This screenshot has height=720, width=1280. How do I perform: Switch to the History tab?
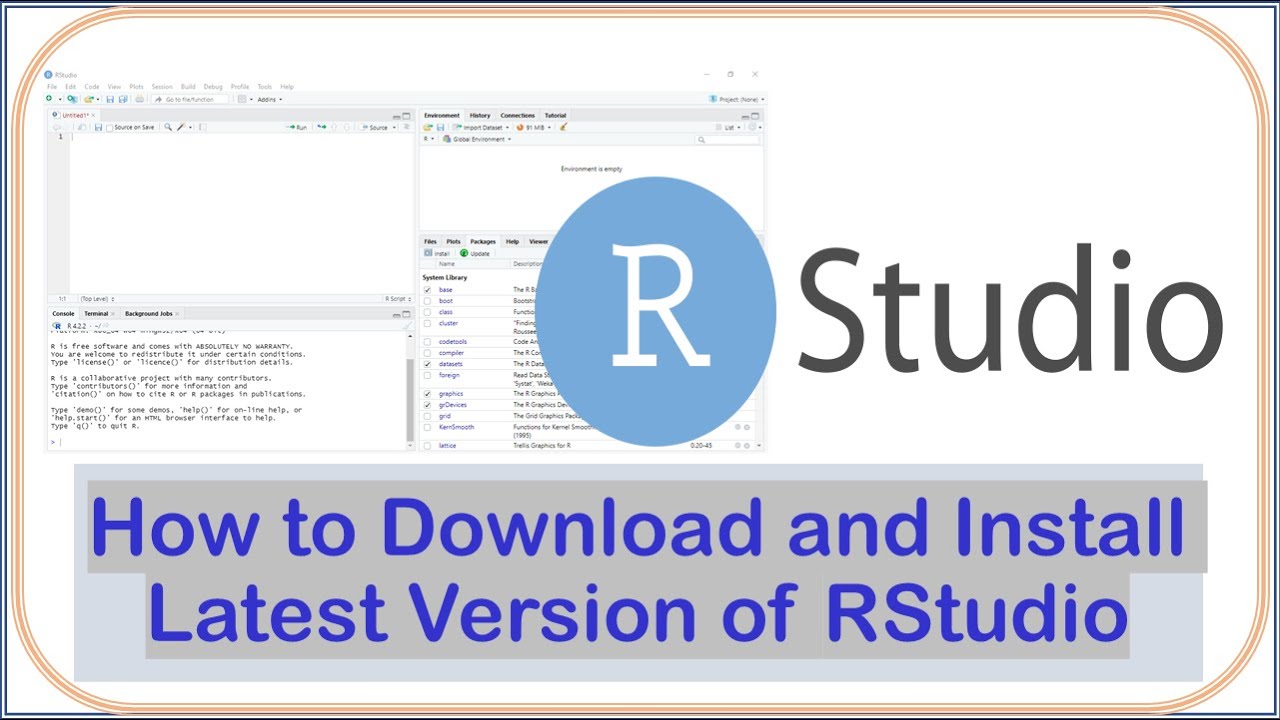[480, 115]
